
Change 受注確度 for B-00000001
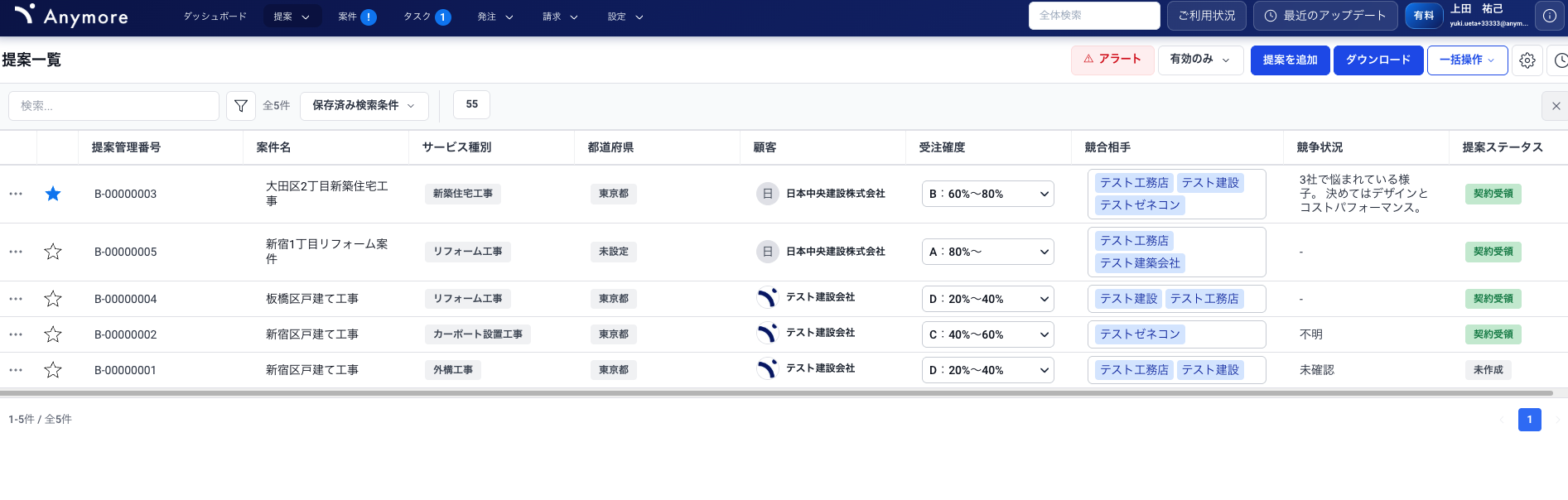(987, 370)
